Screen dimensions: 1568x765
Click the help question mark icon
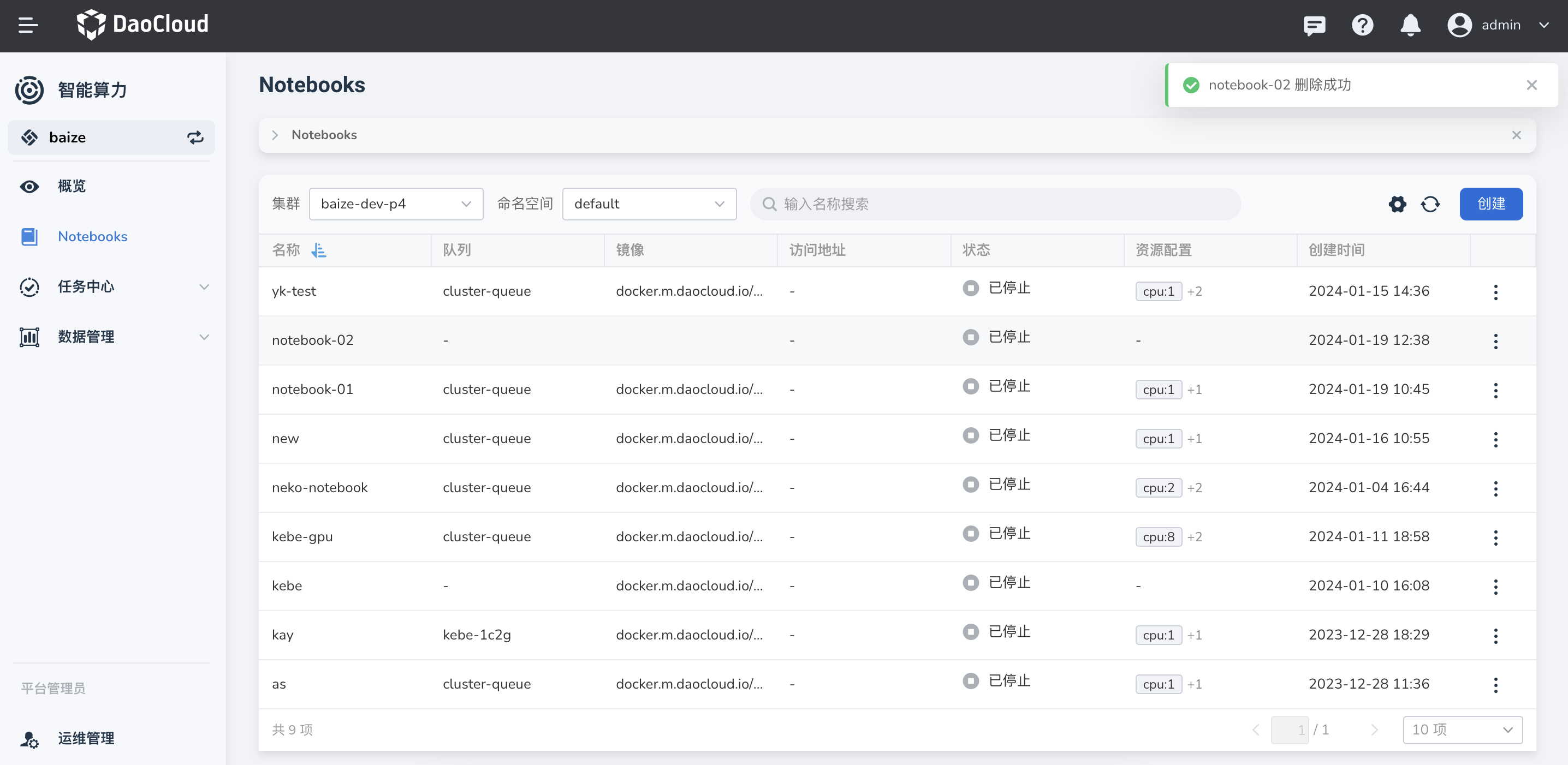pyautogui.click(x=1362, y=25)
